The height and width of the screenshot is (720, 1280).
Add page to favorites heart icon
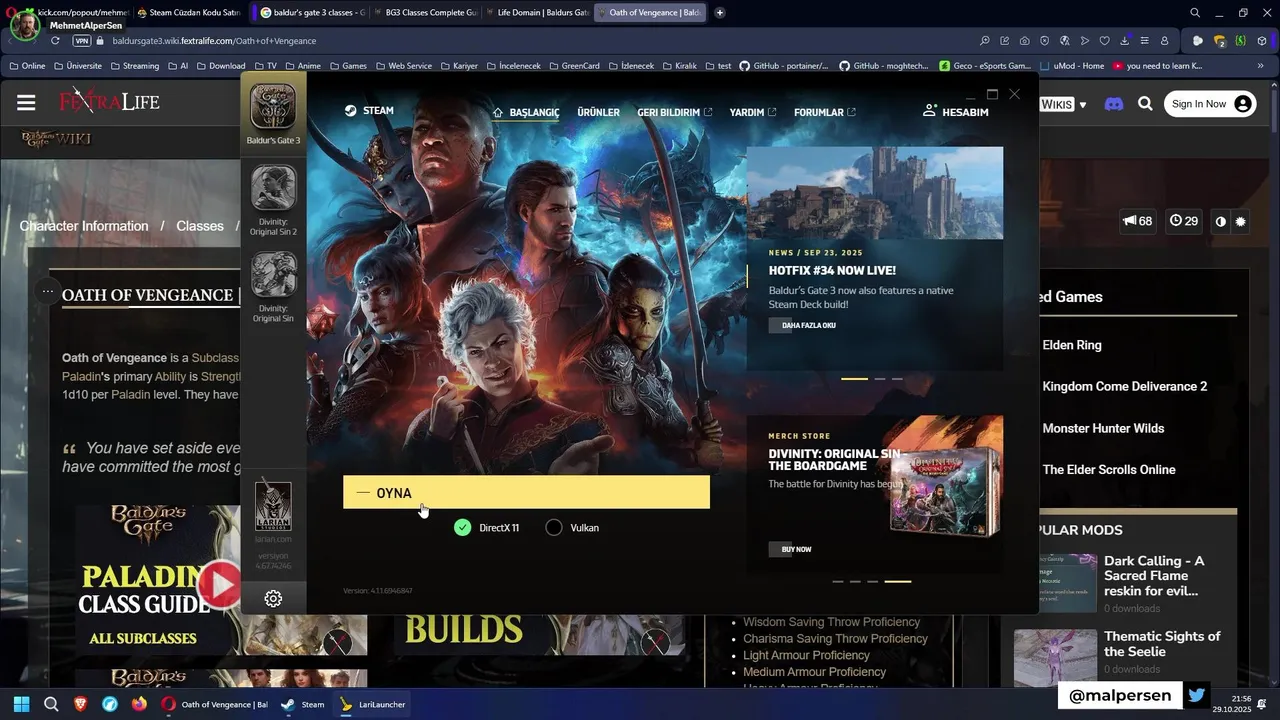[1105, 41]
